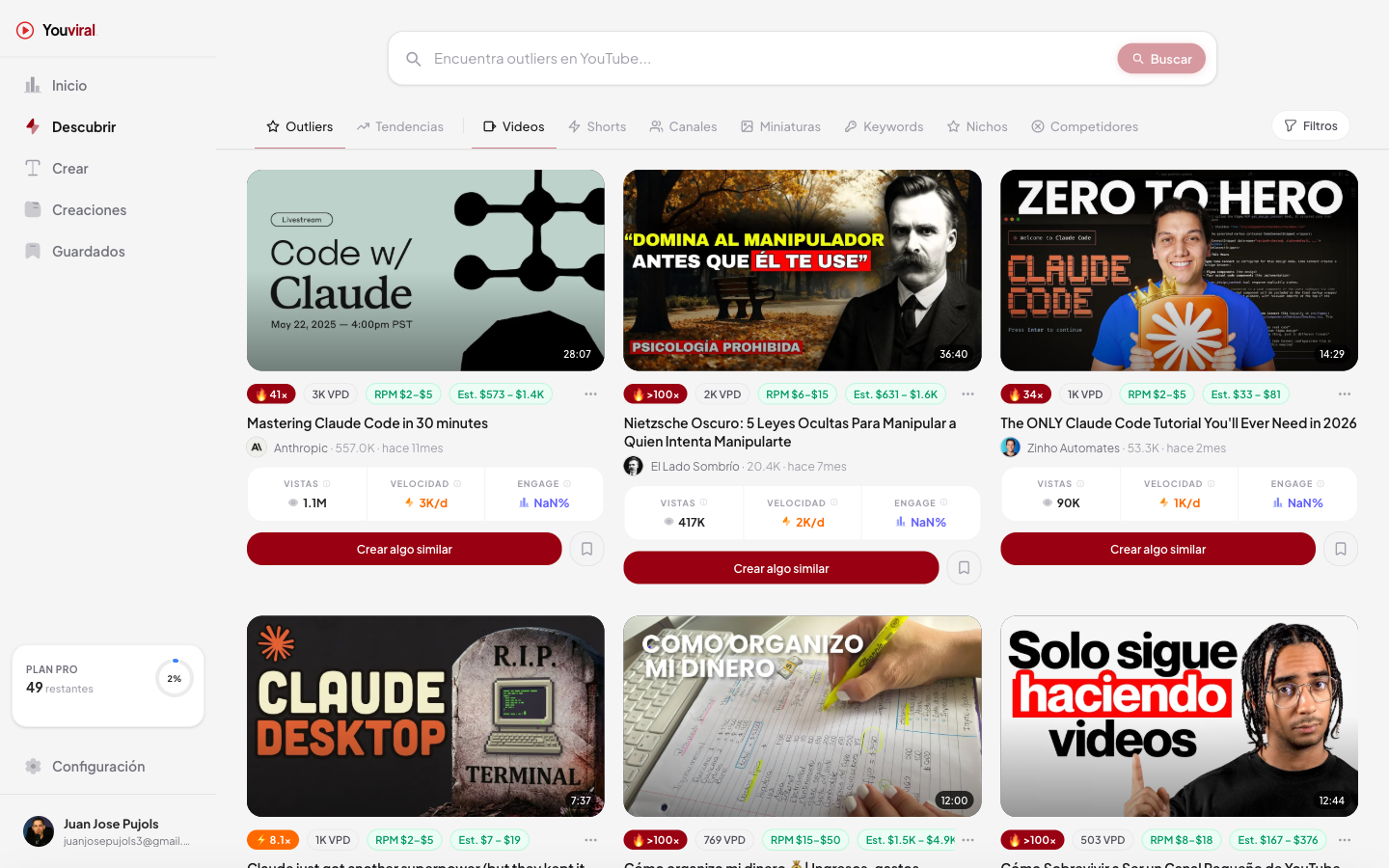Click the 8.1x outlier score badge
The image size is (1389, 868).
pyautogui.click(x=273, y=840)
